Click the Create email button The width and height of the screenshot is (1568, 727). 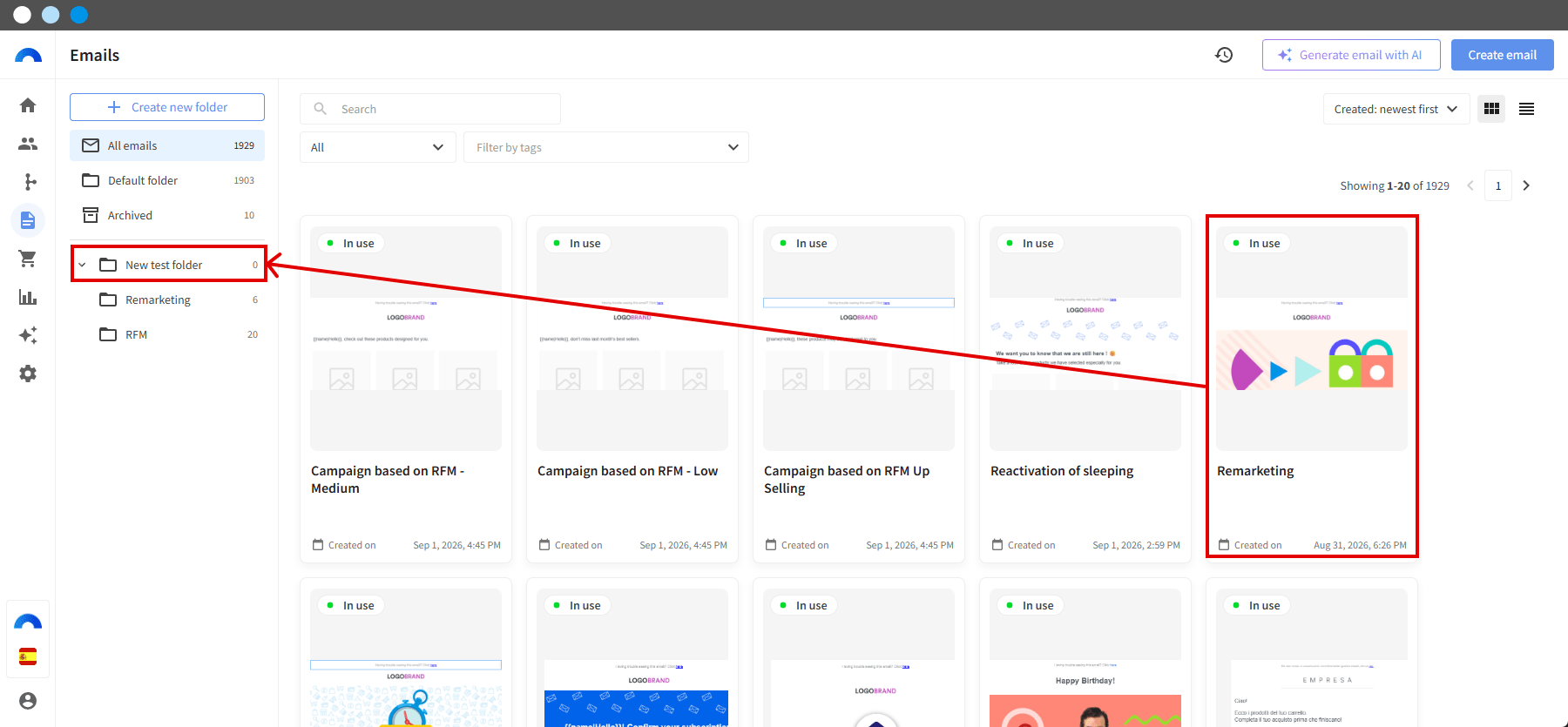pos(1503,55)
